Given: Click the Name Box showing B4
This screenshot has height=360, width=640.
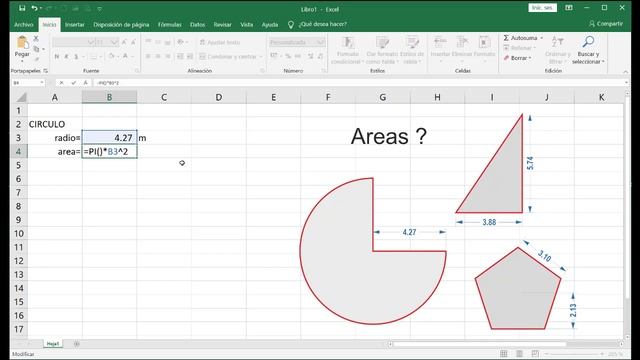Looking at the screenshot, I should pyautogui.click(x=28, y=83).
